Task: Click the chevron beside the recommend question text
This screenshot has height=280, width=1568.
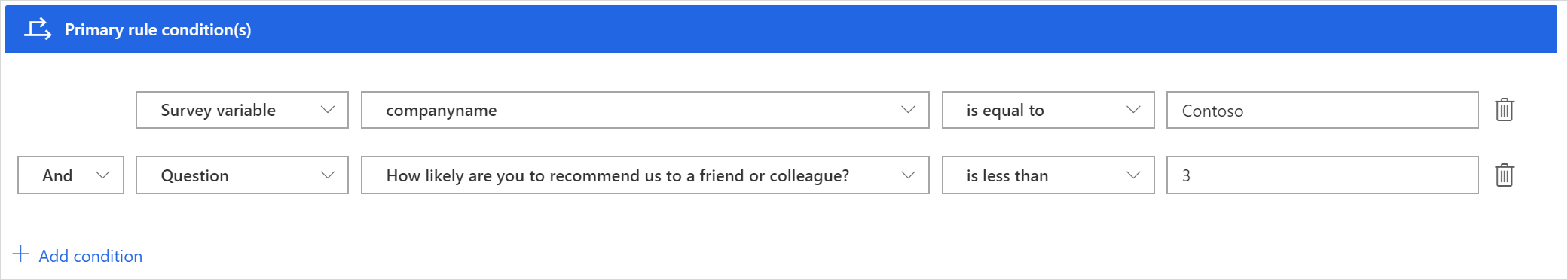Action: [908, 175]
